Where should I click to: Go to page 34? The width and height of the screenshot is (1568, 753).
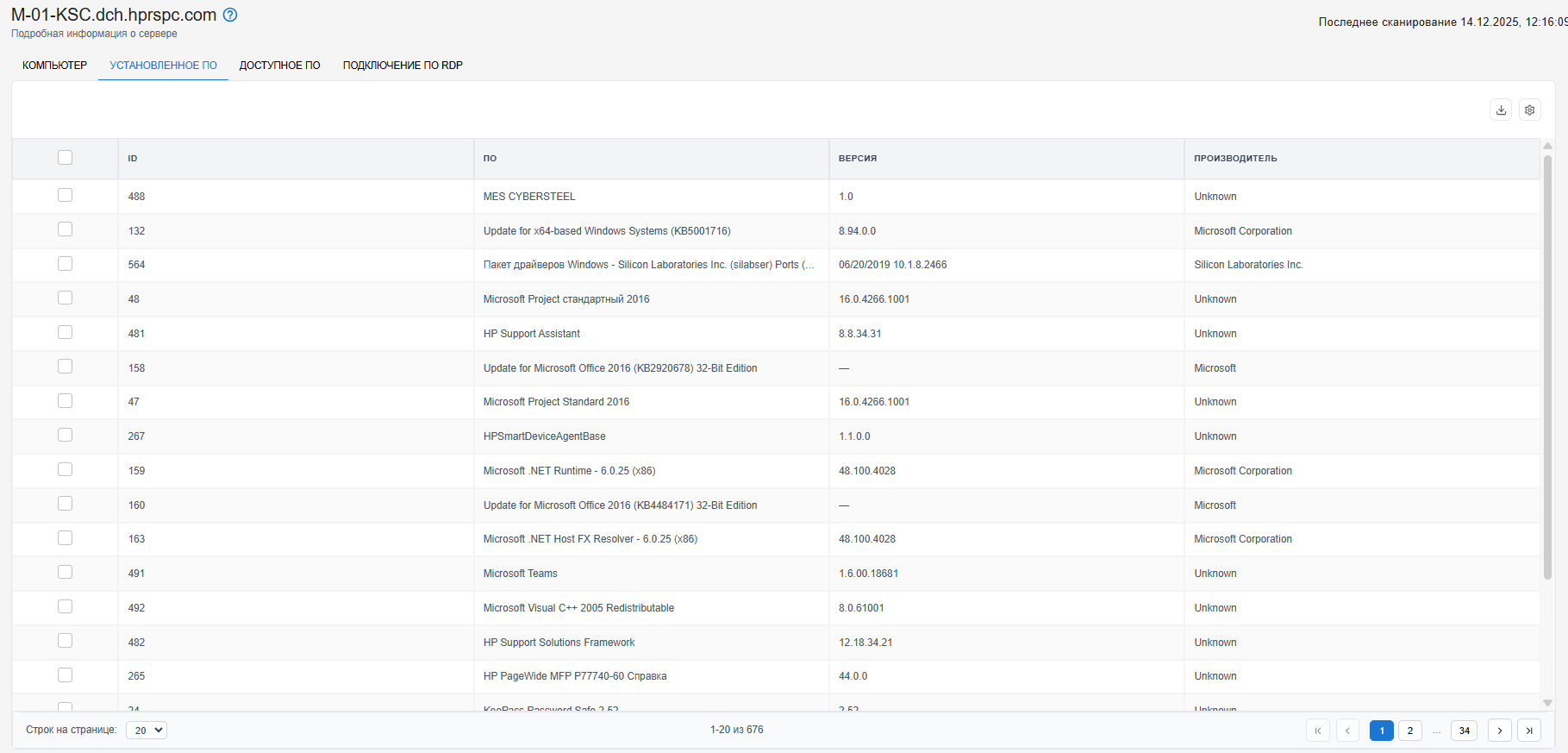pos(1464,731)
